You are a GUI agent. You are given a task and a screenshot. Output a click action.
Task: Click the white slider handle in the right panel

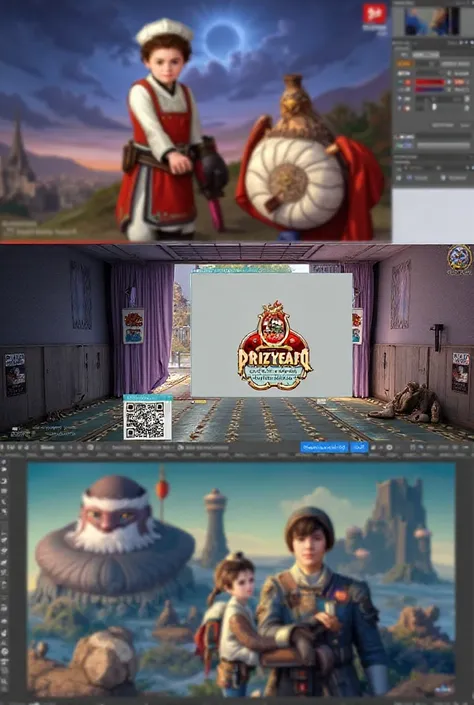point(434,107)
